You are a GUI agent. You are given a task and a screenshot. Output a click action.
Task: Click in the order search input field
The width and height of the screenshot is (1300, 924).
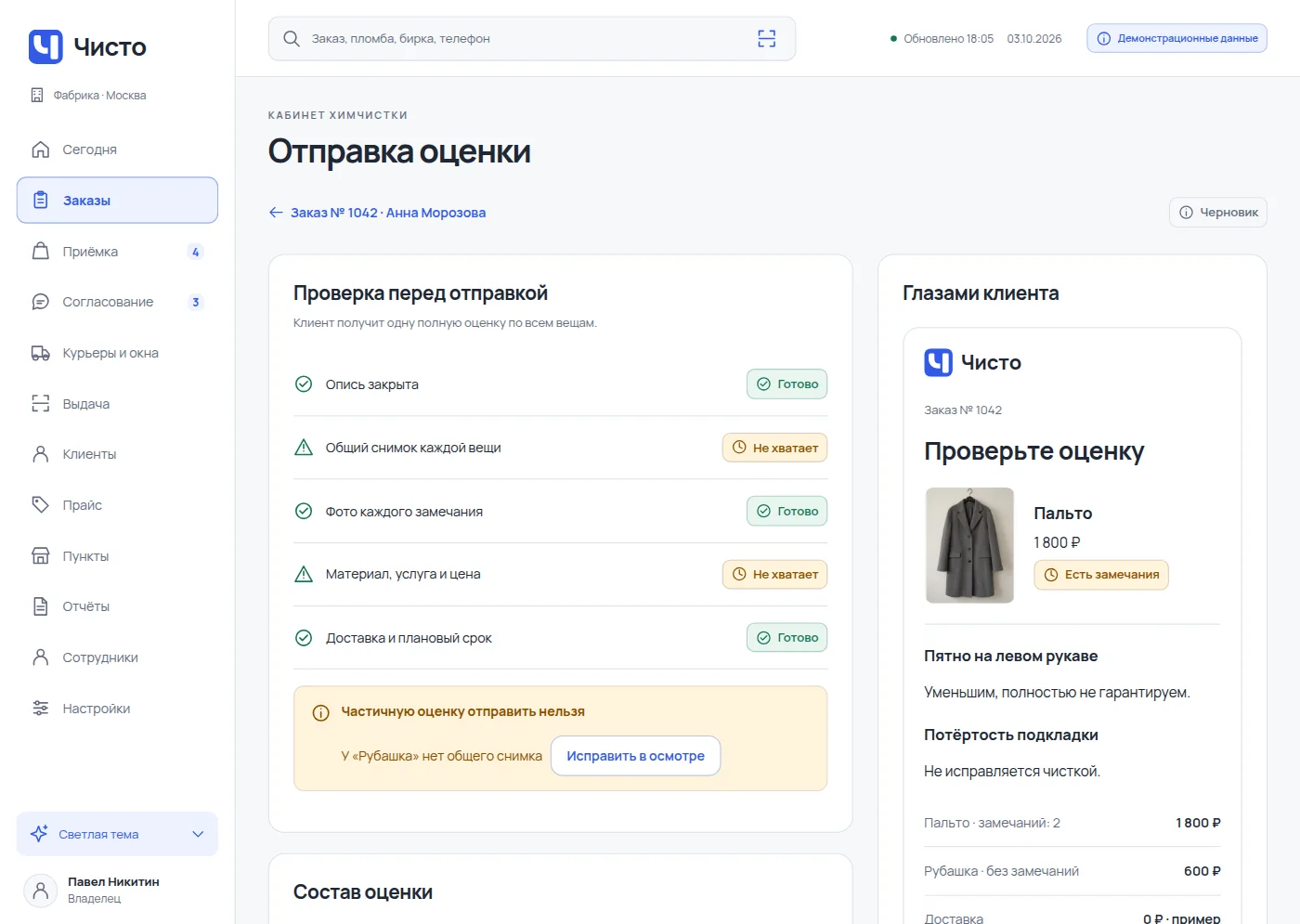pyautogui.click(x=531, y=38)
